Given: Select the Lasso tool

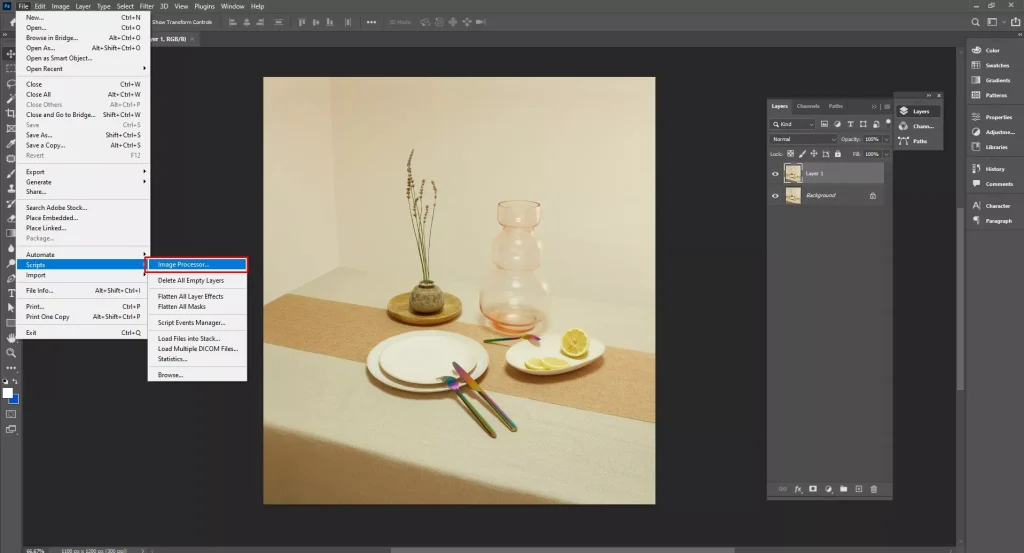Looking at the screenshot, I should click(x=10, y=84).
